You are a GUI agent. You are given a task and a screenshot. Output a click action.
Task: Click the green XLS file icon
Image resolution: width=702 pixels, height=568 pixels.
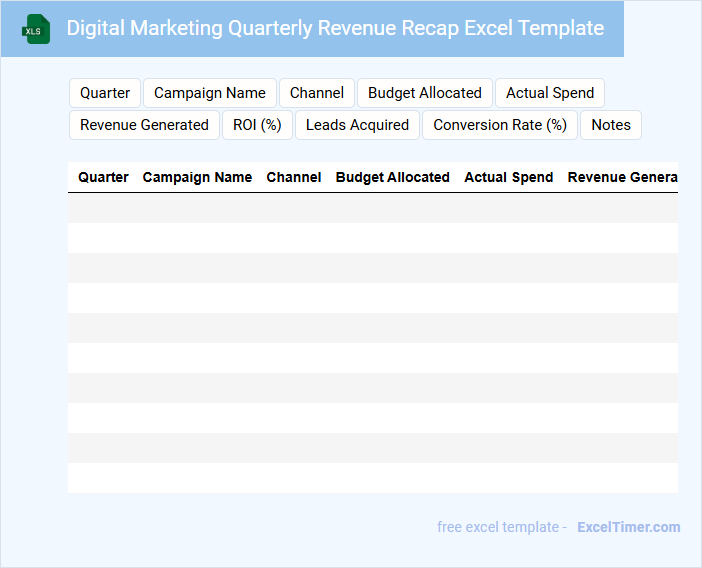point(37,29)
